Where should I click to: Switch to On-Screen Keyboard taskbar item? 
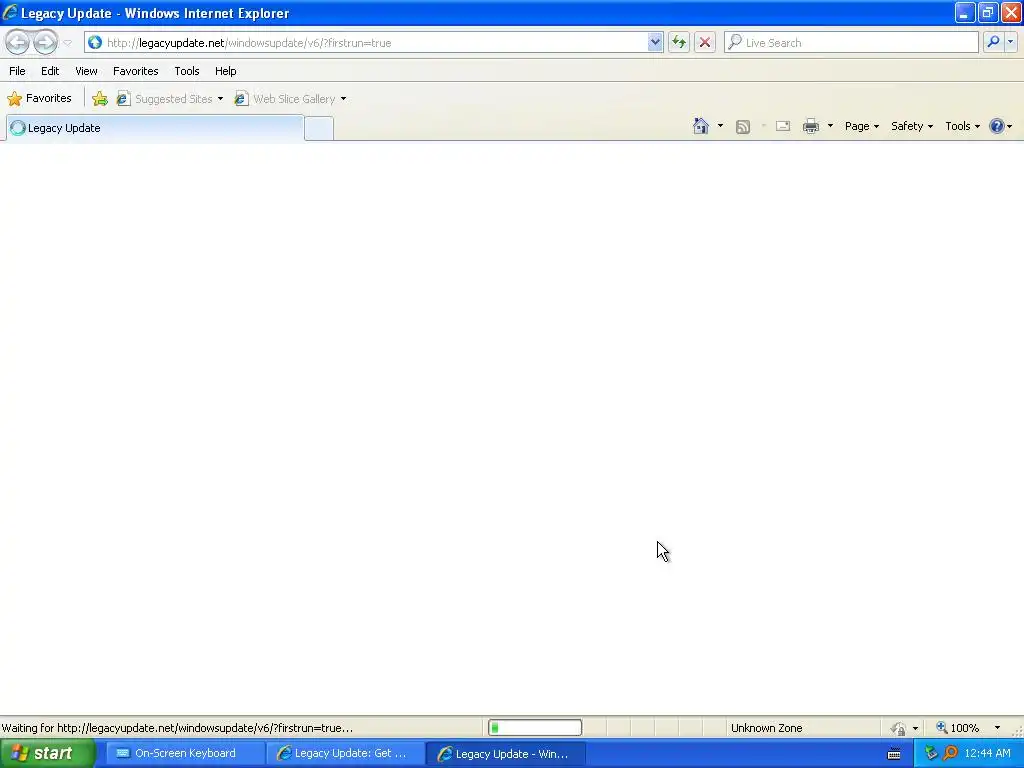[x=184, y=754]
